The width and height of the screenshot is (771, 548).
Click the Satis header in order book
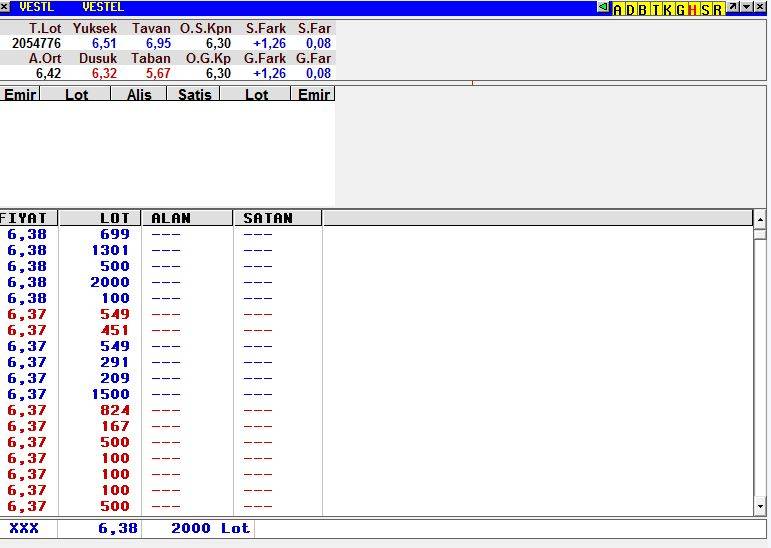pyautogui.click(x=194, y=94)
